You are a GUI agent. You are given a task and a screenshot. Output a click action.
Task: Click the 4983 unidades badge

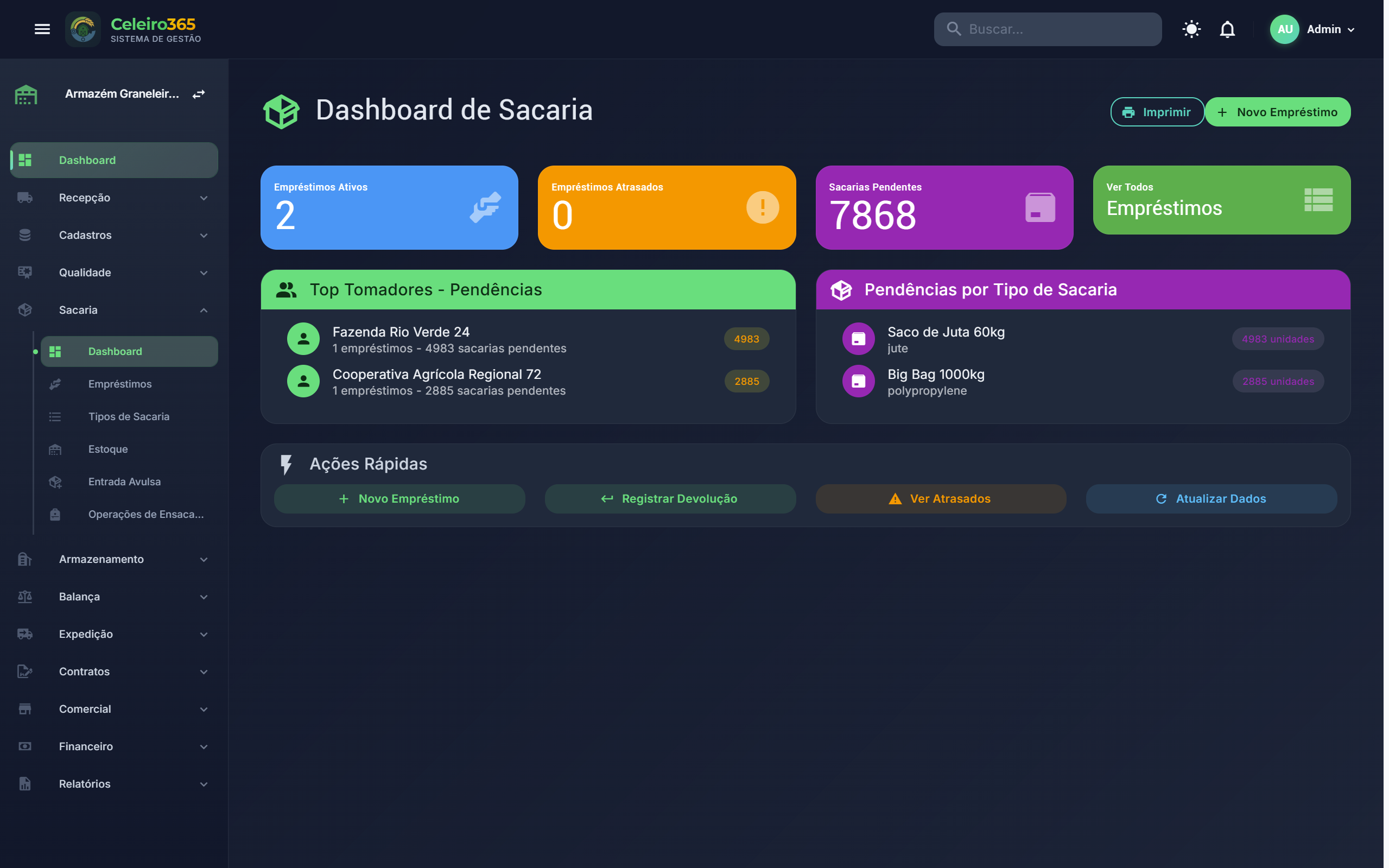pos(1278,339)
